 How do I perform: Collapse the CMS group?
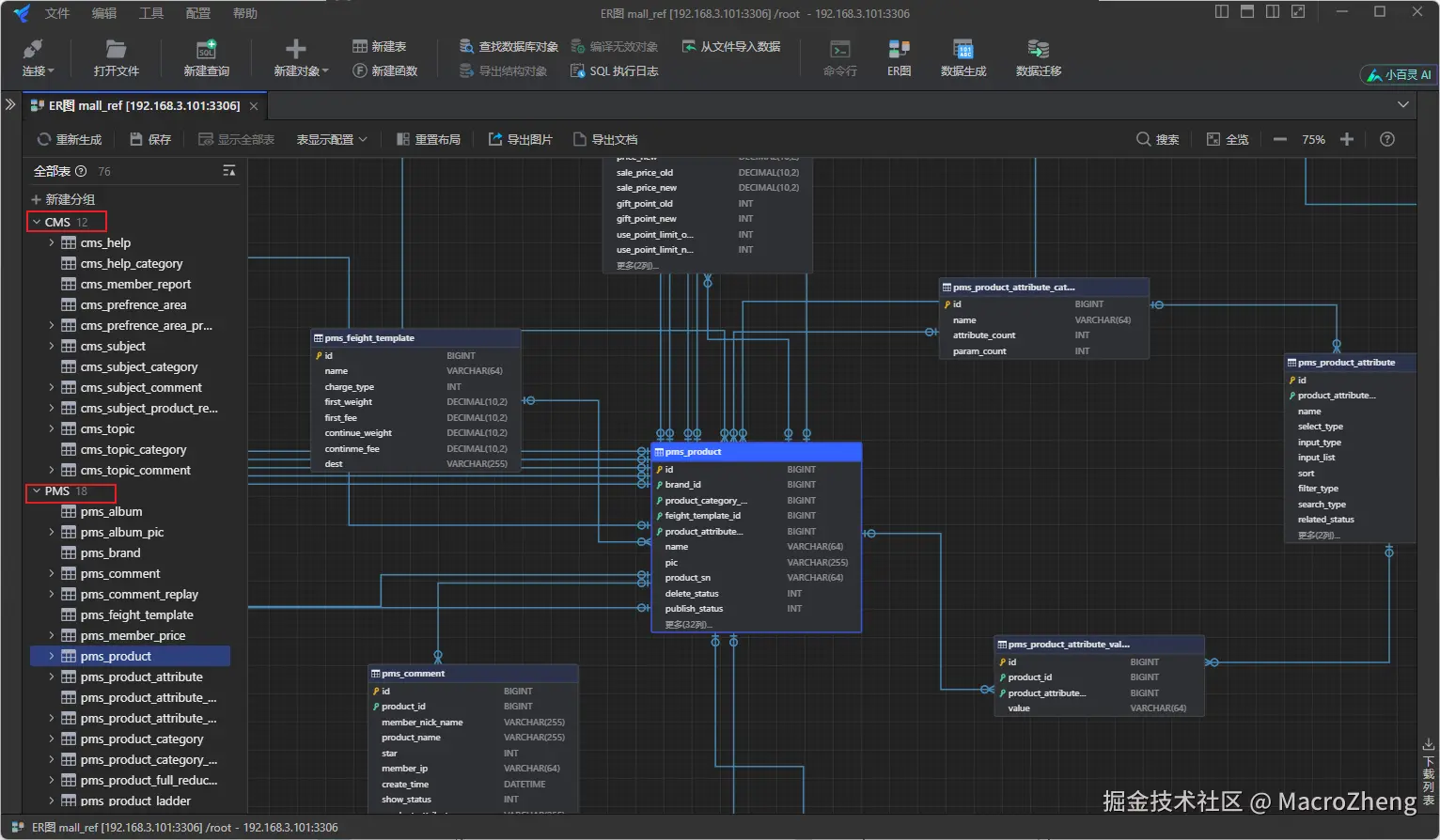click(37, 223)
